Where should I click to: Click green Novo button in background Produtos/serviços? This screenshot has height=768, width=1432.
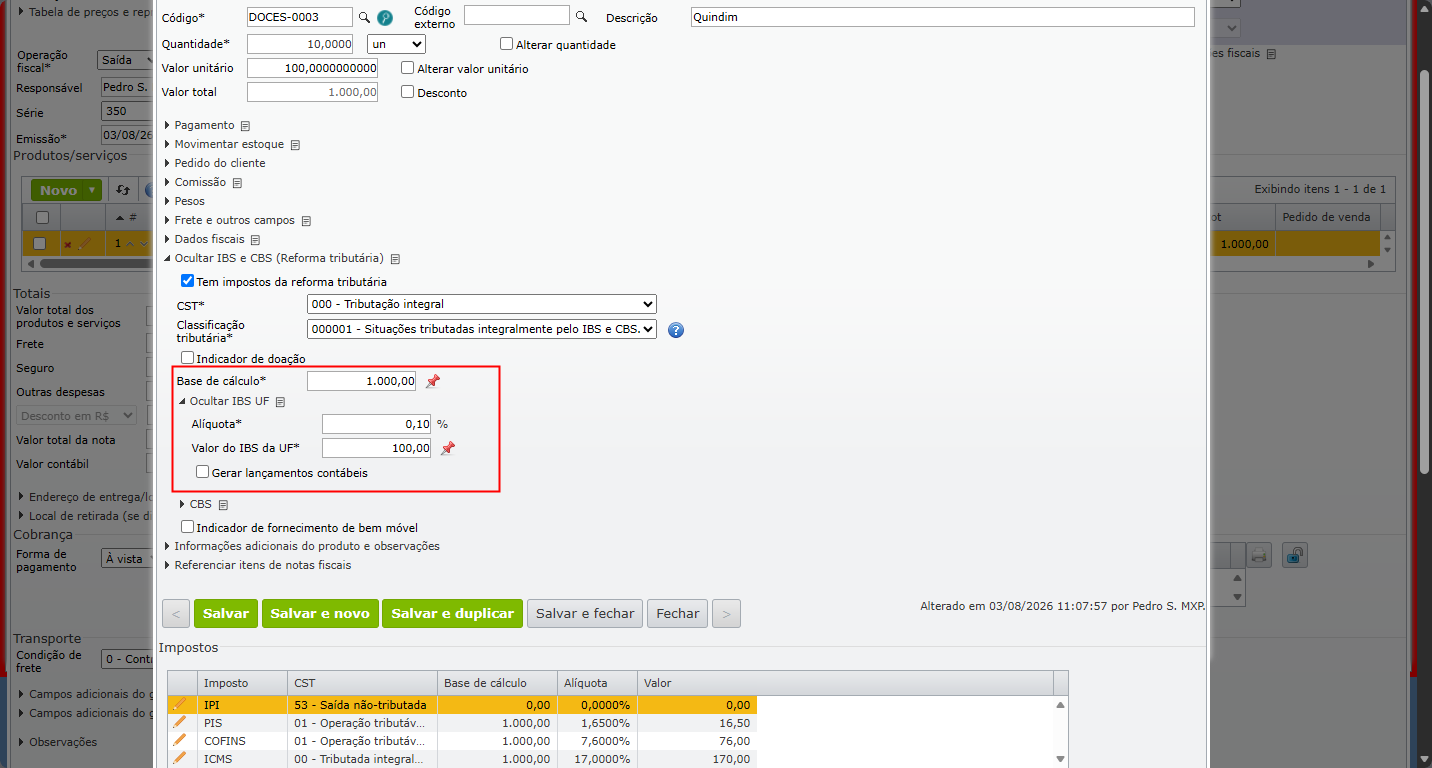coord(66,190)
